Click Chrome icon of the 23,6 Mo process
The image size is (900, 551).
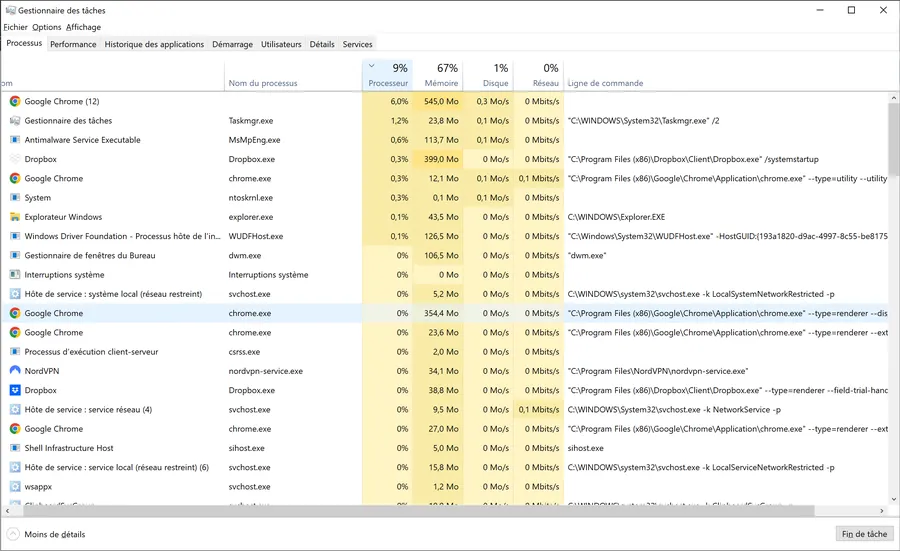(x=15, y=332)
